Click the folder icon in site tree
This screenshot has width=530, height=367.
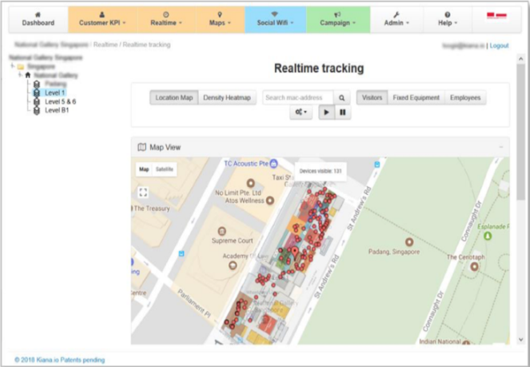pos(21,67)
